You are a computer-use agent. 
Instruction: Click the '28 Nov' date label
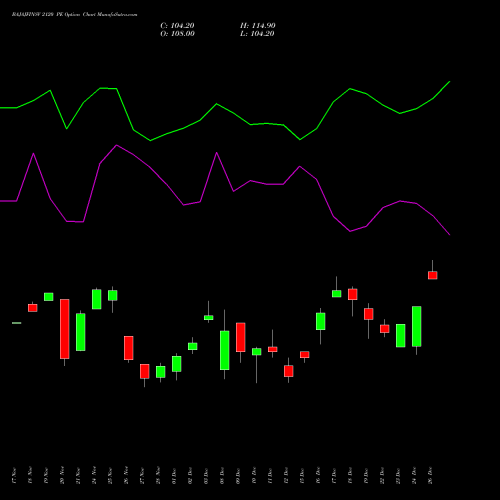[158, 476]
